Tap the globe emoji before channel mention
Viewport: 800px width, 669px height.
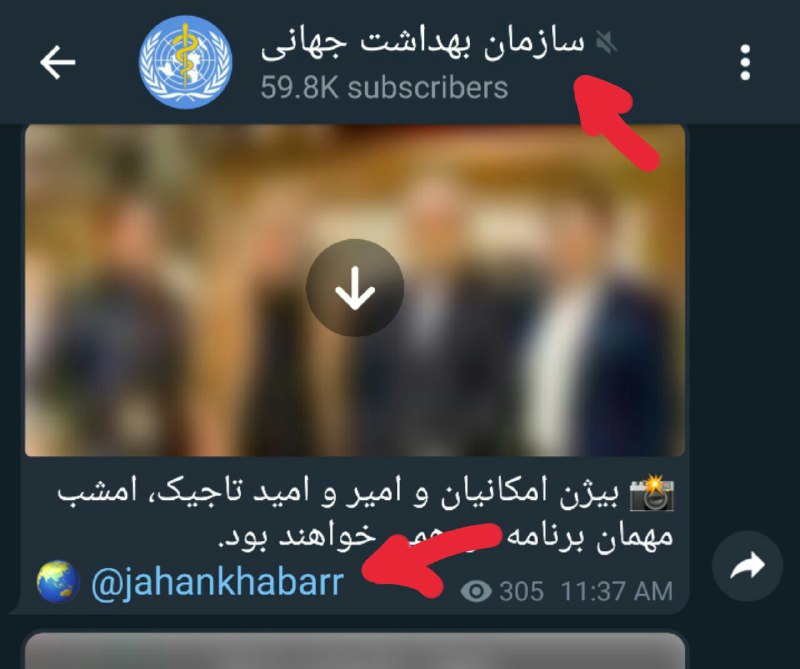pos(58,582)
